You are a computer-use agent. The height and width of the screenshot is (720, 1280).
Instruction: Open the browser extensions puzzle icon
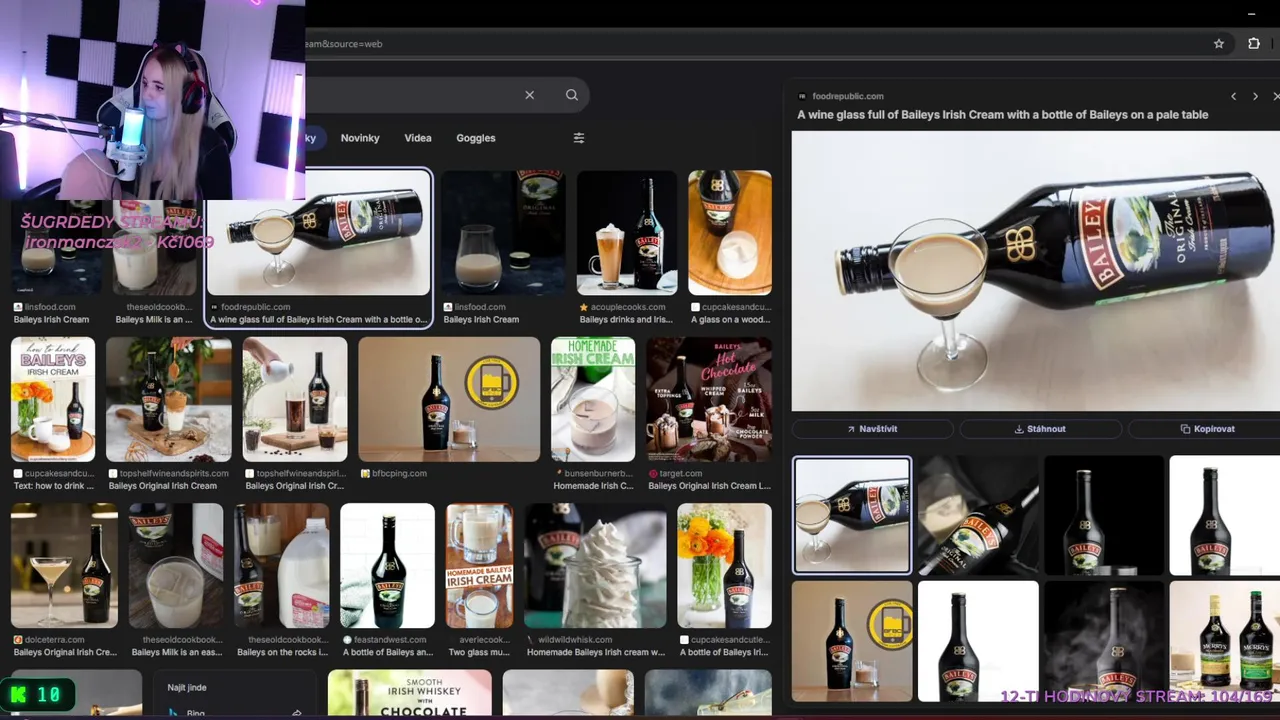pyautogui.click(x=1254, y=44)
